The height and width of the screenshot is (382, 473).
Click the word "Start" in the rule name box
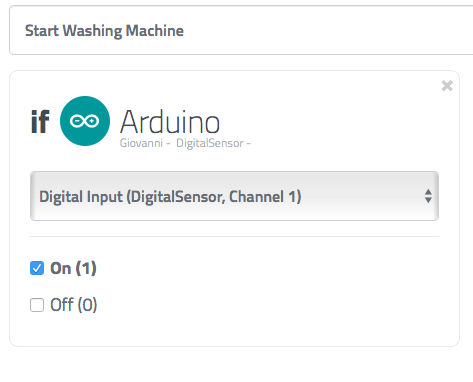point(42,31)
